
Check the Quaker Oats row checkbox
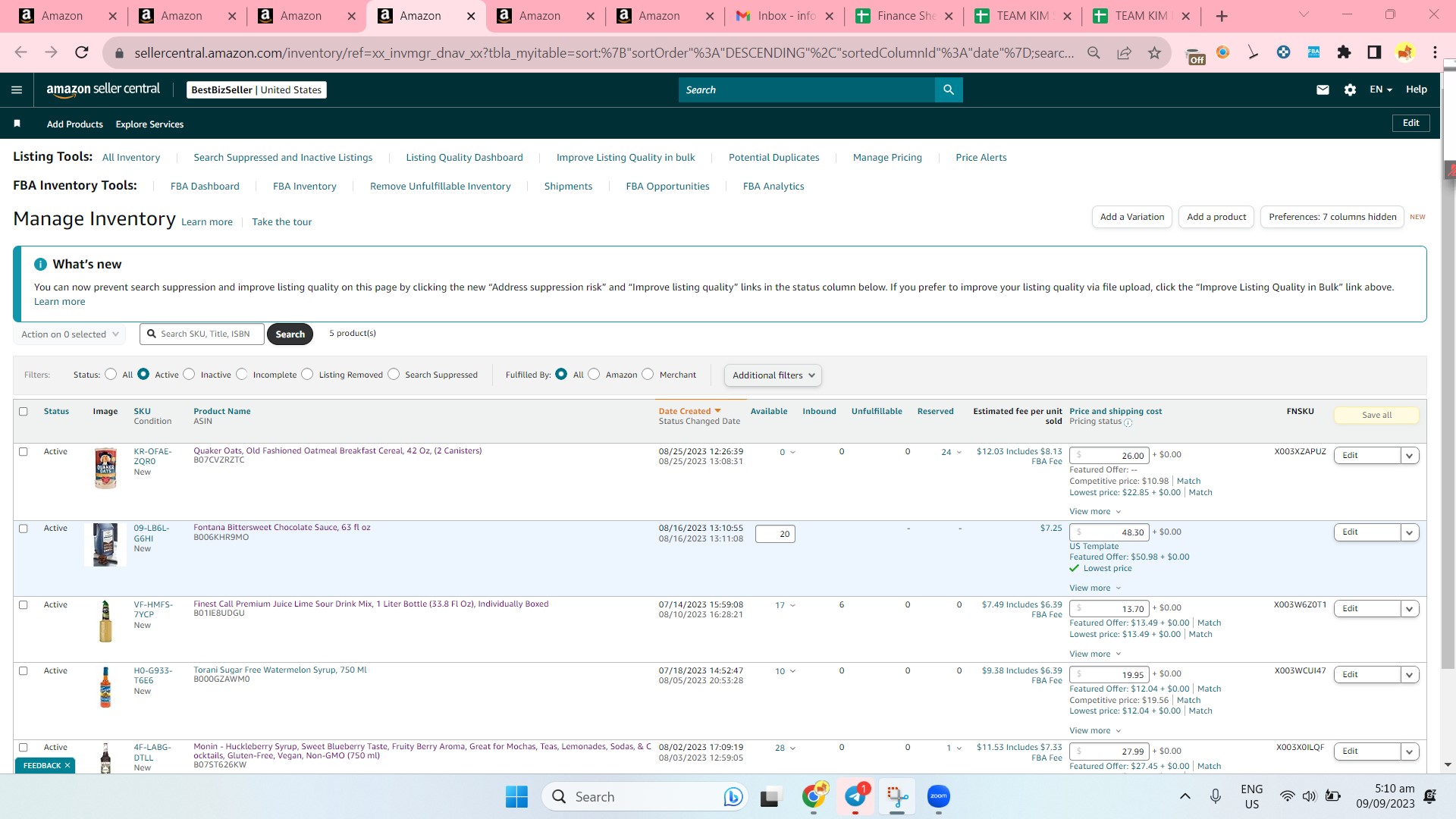(x=23, y=451)
